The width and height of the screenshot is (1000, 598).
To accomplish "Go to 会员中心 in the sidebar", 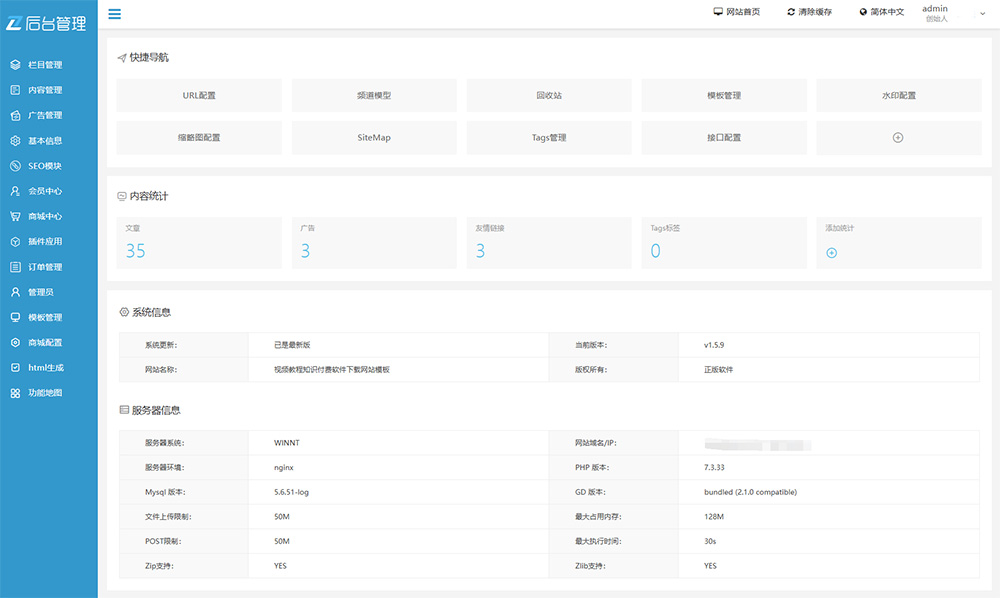I will tap(45, 191).
